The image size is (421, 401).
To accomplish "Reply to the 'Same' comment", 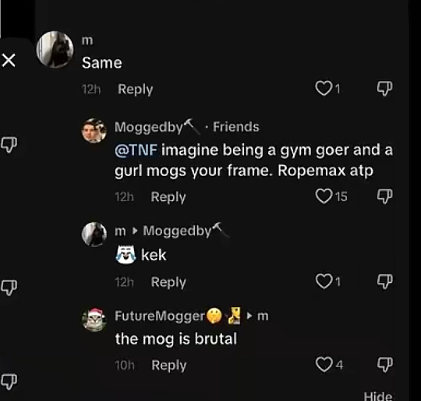I will (135, 90).
